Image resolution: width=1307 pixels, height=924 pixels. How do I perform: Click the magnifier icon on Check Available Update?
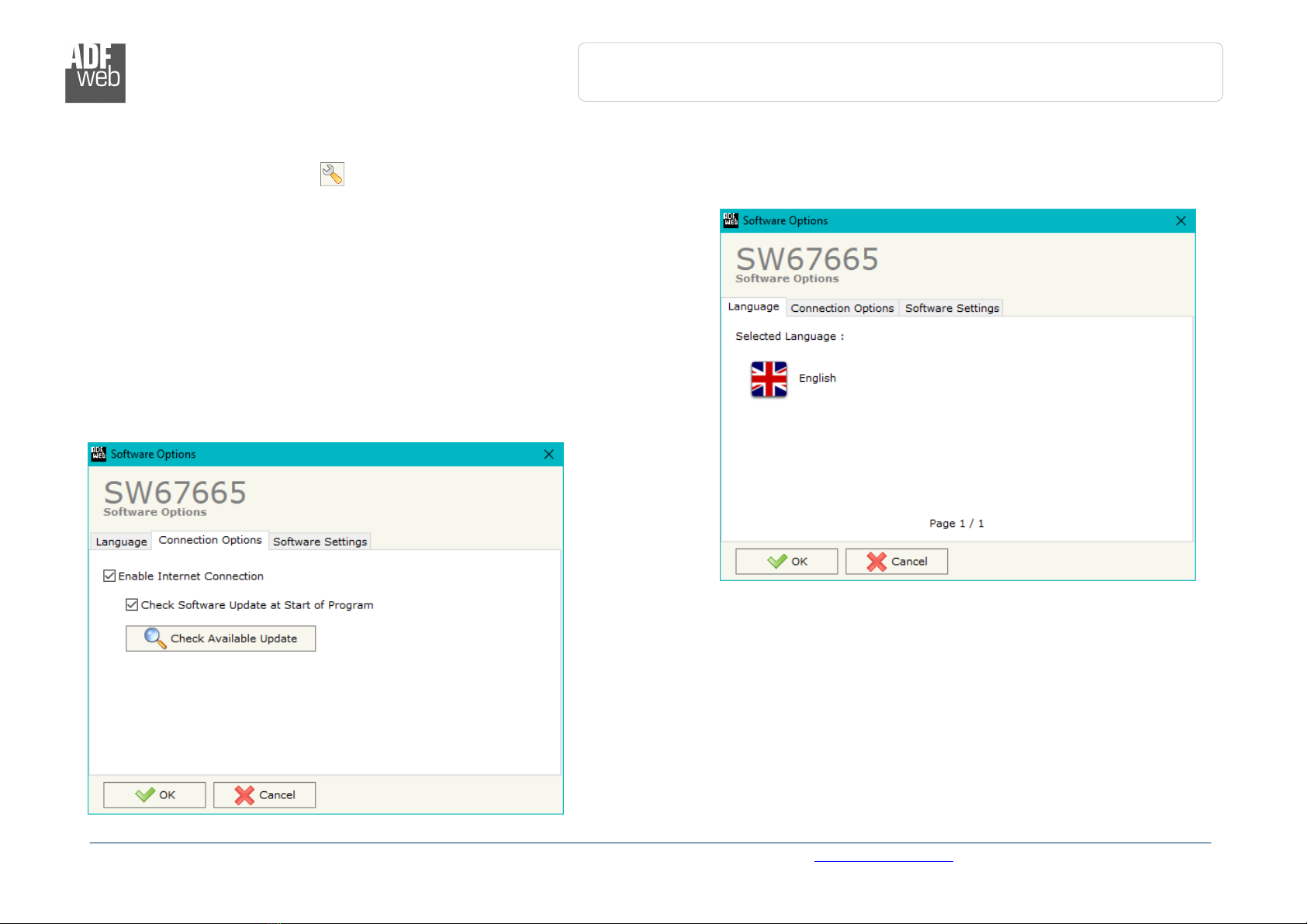(x=155, y=638)
